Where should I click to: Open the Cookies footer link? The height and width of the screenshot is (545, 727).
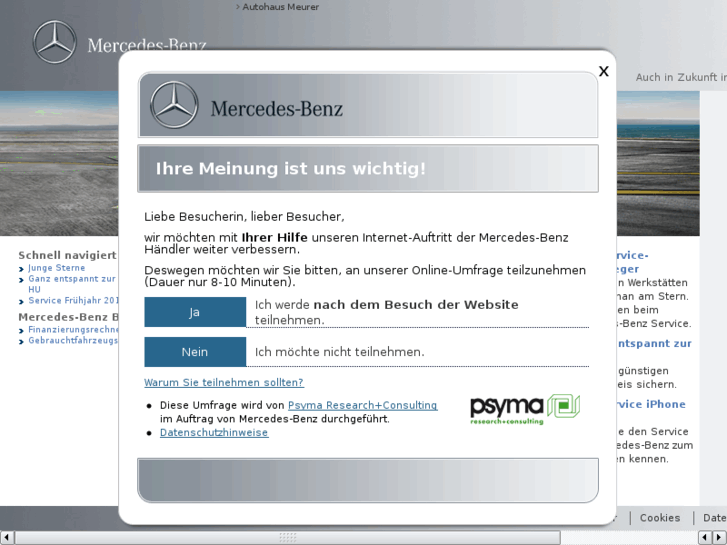pyautogui.click(x=660, y=518)
